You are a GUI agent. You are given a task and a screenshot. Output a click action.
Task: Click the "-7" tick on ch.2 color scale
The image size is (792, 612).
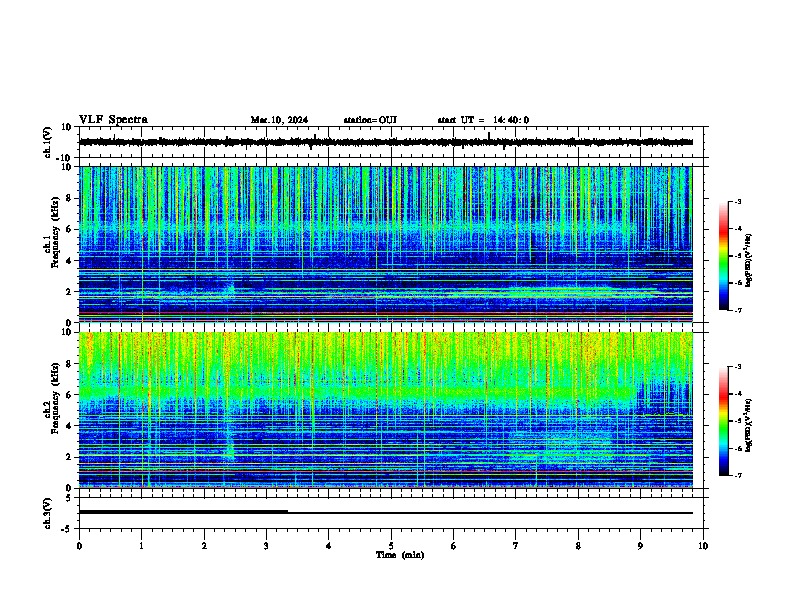(738, 476)
